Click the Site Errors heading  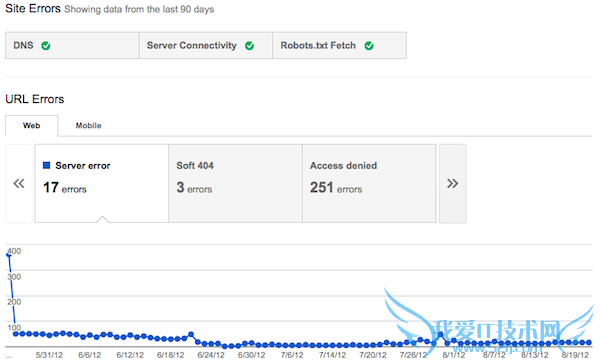pyautogui.click(x=33, y=8)
